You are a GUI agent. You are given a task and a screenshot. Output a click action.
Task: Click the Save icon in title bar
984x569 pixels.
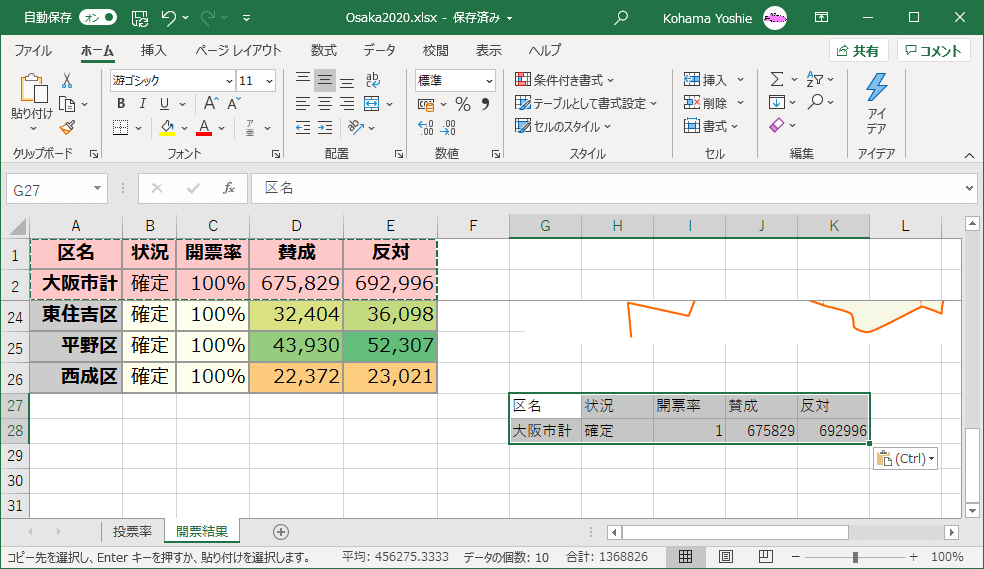(x=139, y=18)
